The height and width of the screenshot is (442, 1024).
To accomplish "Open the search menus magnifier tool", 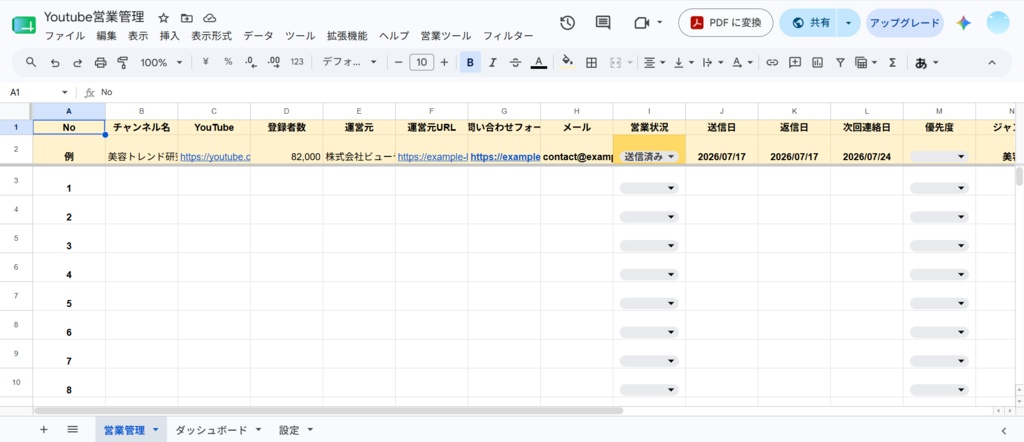I will (x=31, y=62).
